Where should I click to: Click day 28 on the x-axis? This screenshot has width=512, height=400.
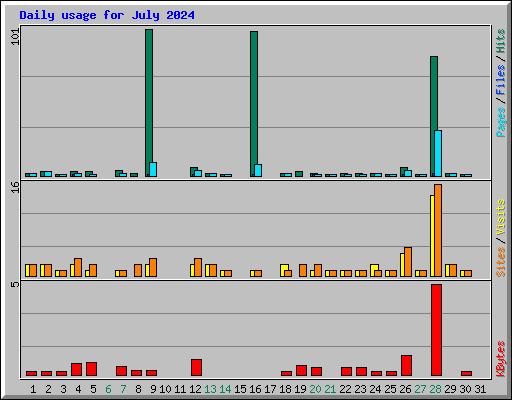tap(435, 389)
